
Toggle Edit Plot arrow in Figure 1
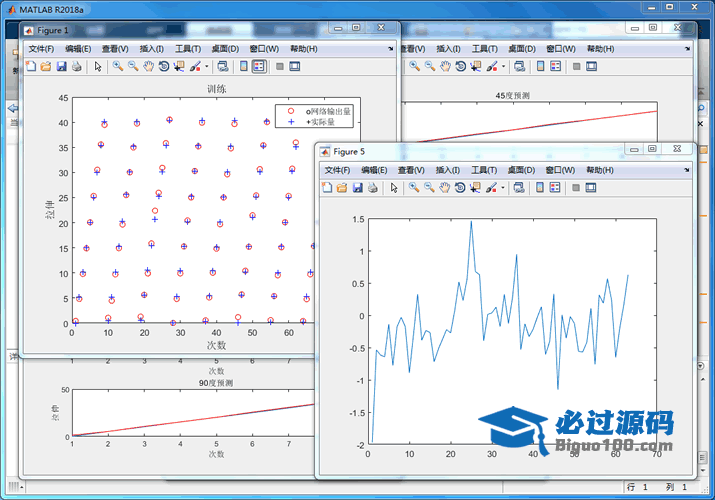(98, 67)
